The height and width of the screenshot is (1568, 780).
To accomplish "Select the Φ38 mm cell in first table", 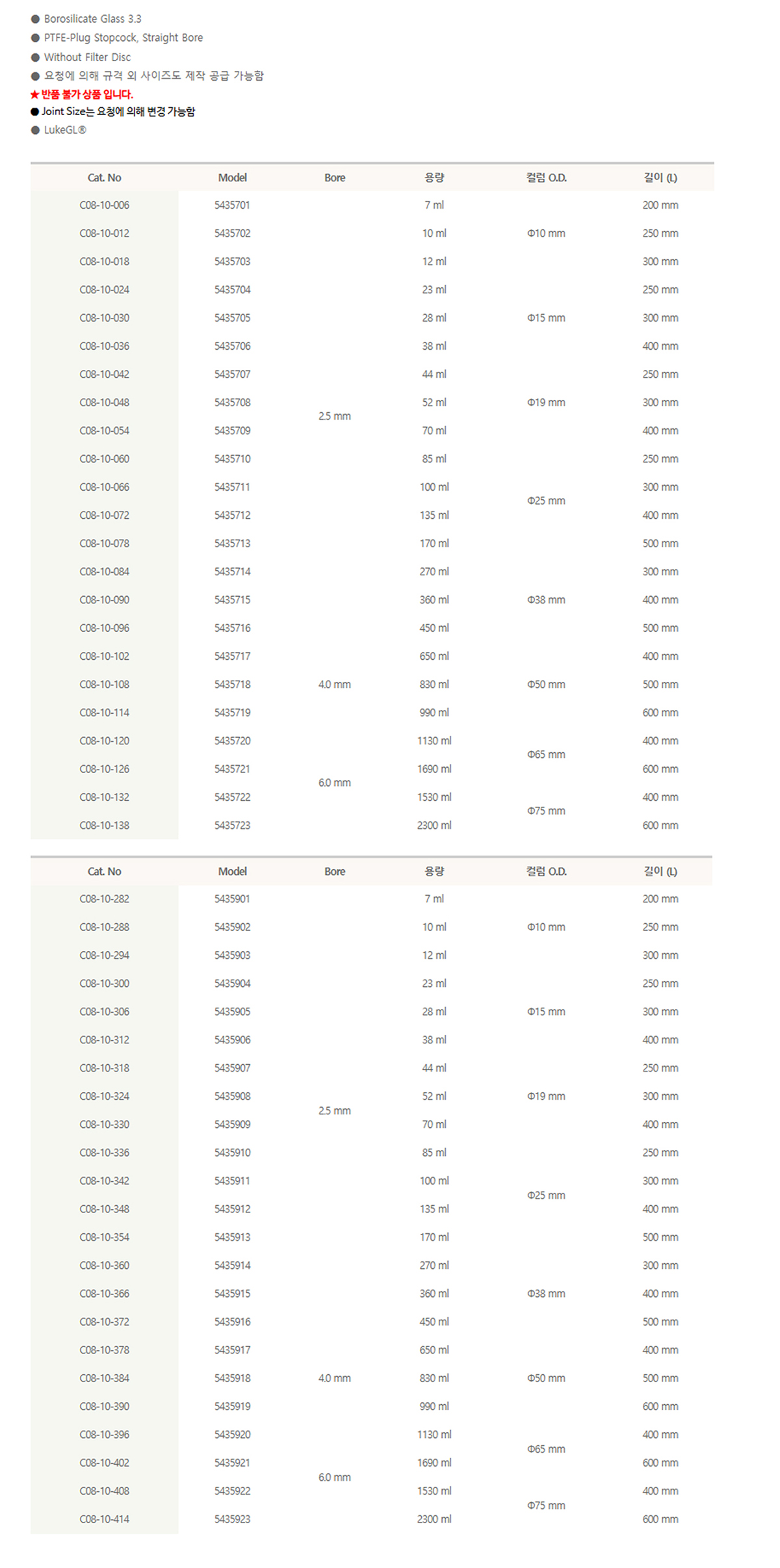I will pyautogui.click(x=546, y=600).
